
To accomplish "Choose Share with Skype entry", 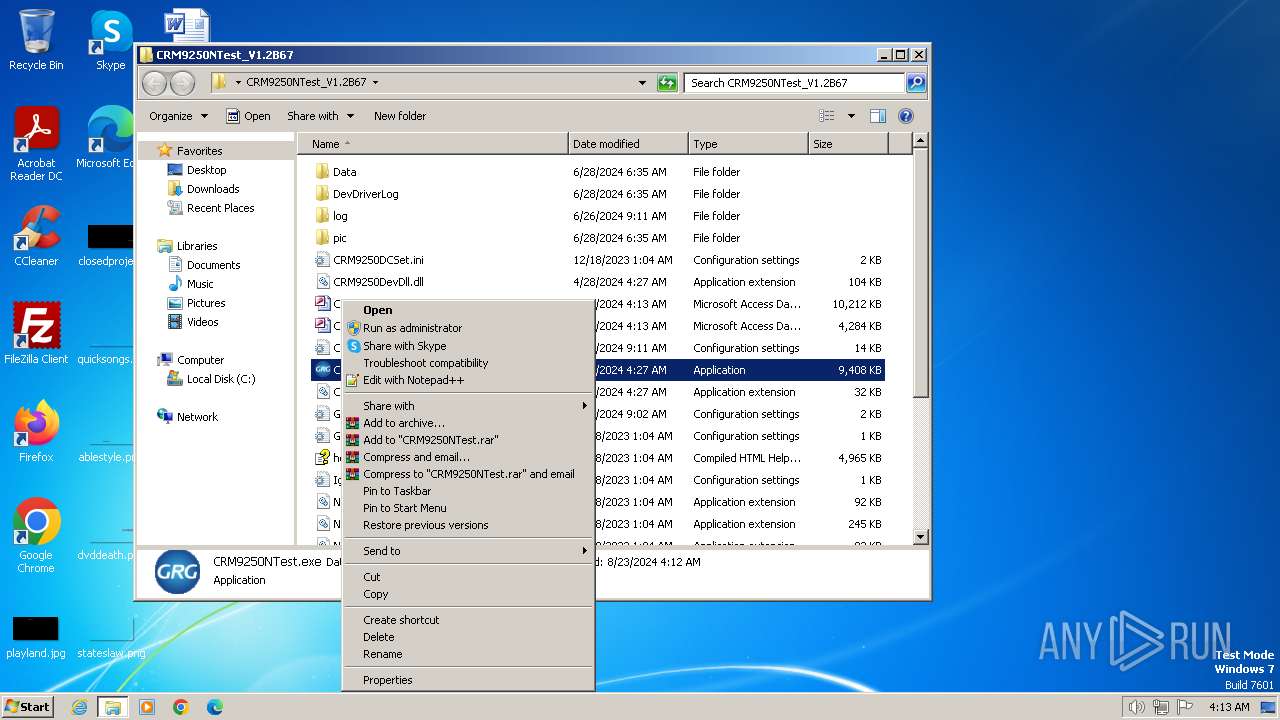I will pyautogui.click(x=468, y=346).
